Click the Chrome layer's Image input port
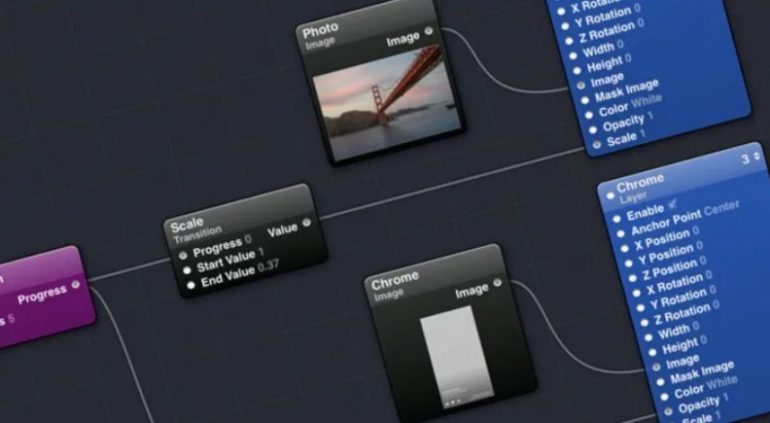 [656, 367]
